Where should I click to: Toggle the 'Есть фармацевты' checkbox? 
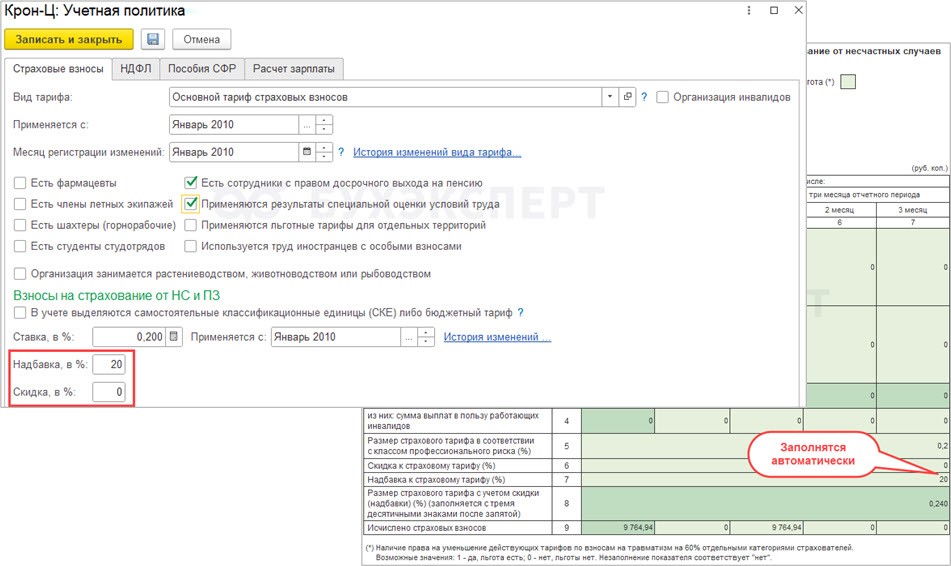pyautogui.click(x=20, y=183)
